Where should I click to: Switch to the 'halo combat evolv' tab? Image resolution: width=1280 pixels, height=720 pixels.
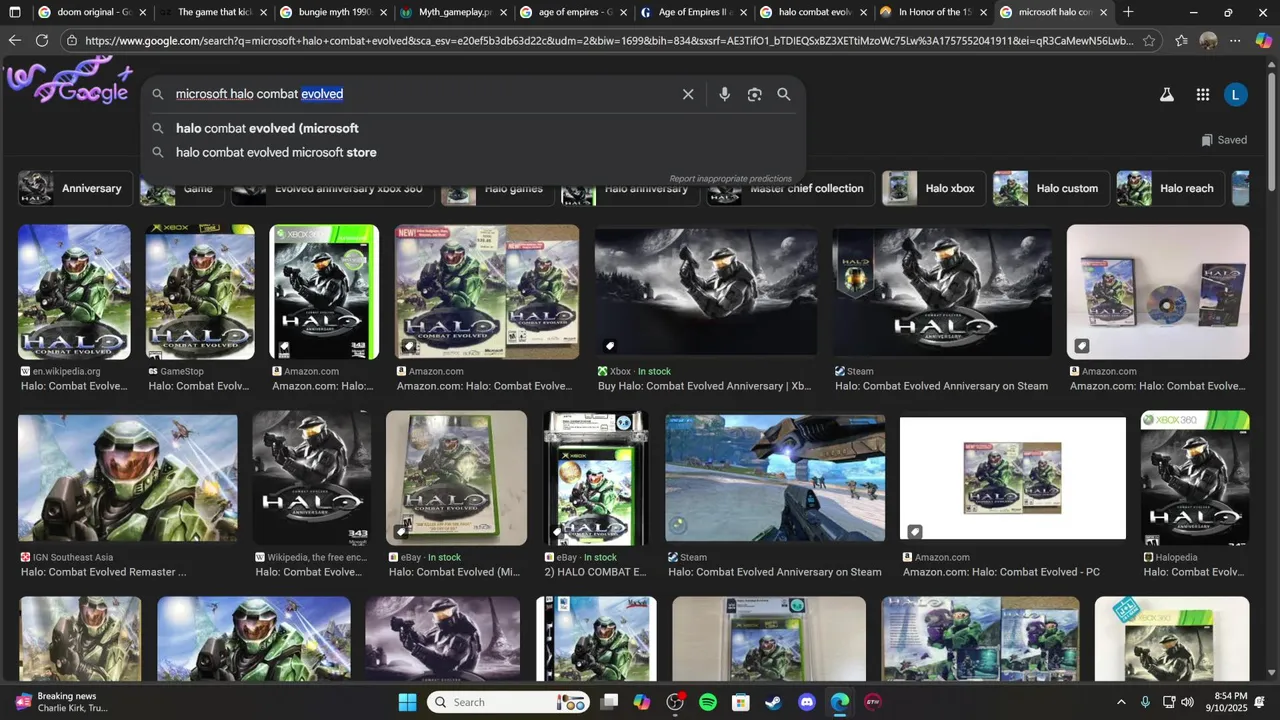(x=812, y=12)
